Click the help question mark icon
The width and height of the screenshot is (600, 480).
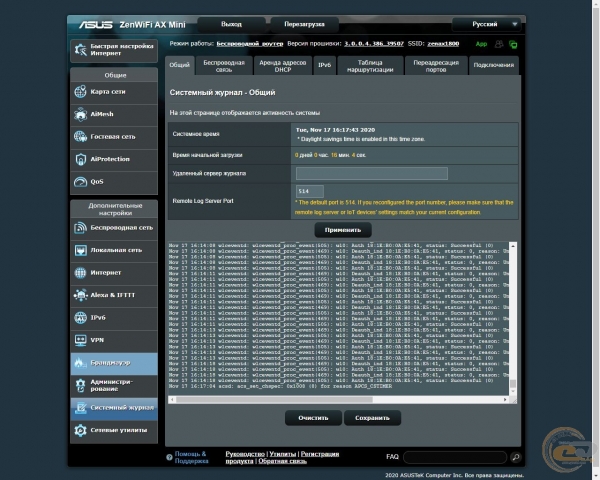coord(169,457)
